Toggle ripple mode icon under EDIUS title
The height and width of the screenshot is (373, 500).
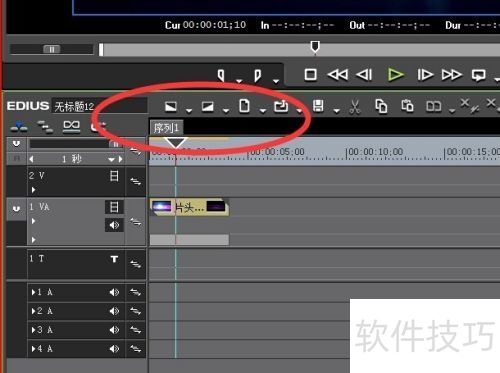pos(45,127)
